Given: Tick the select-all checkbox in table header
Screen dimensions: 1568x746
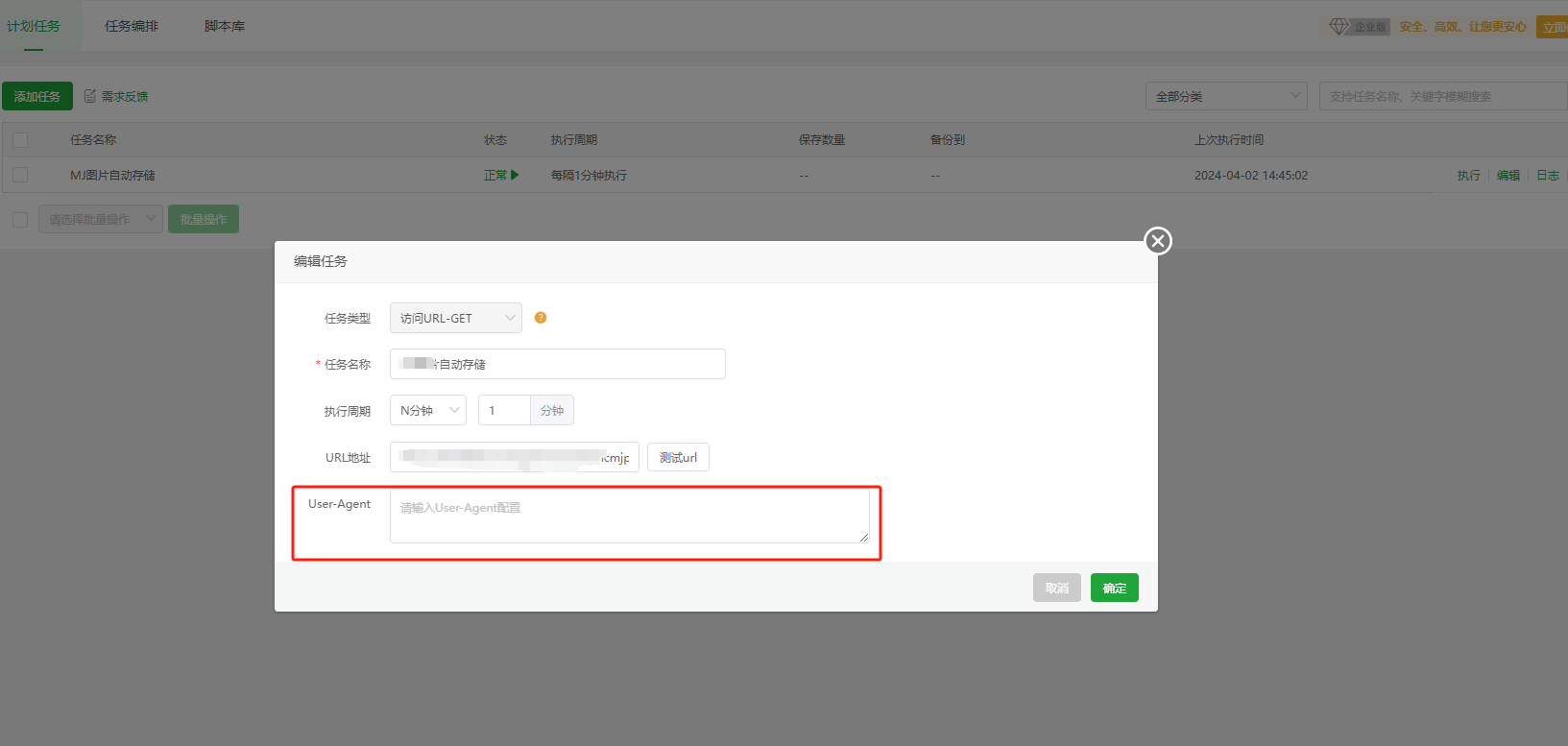Looking at the screenshot, I should pyautogui.click(x=20, y=140).
